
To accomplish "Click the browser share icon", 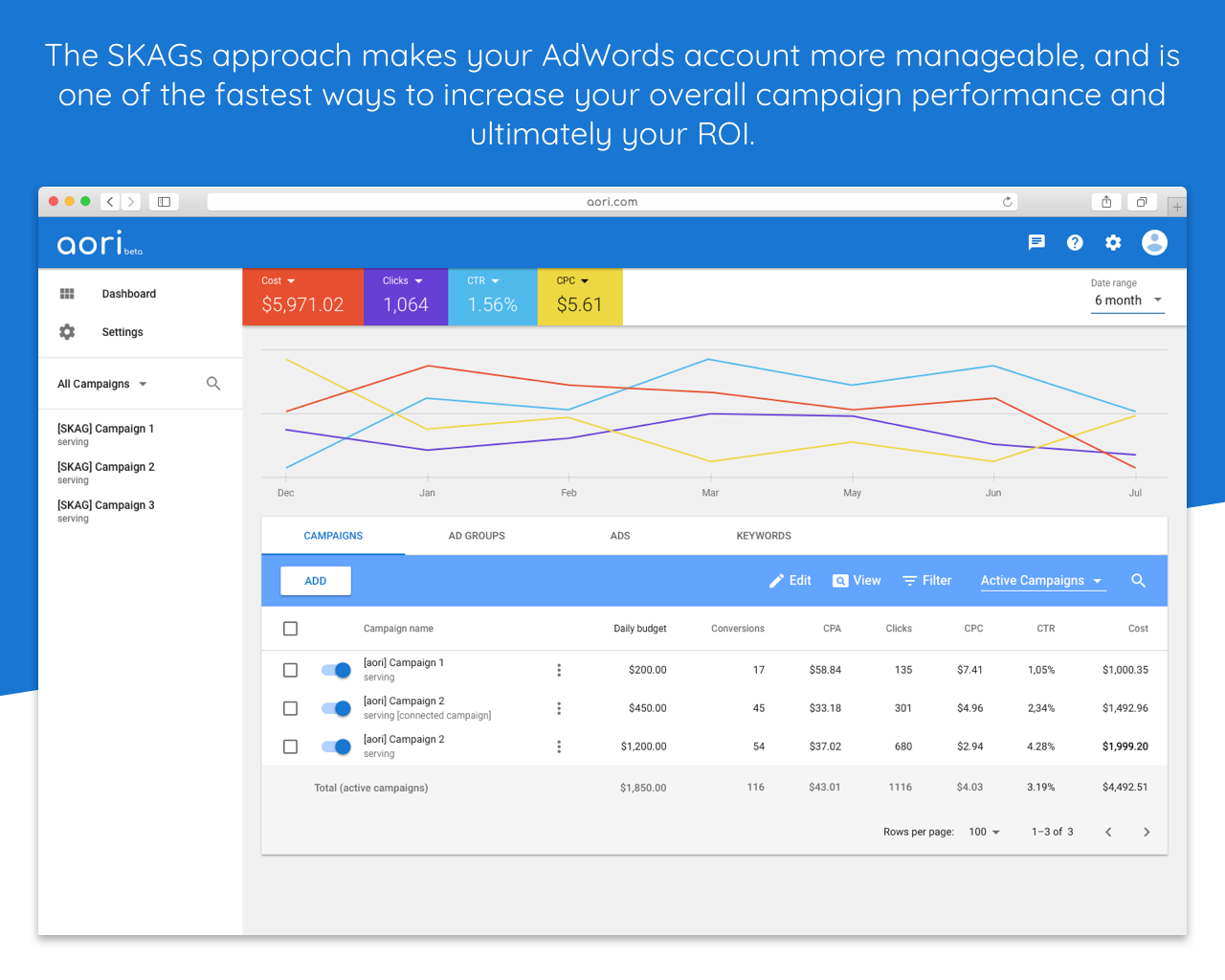I will point(1106,201).
